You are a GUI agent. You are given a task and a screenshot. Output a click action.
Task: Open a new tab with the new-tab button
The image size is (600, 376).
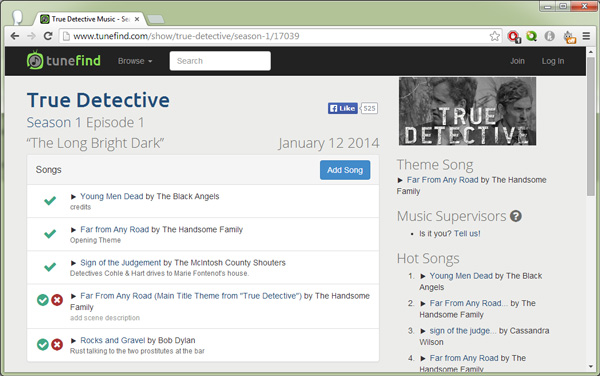coord(155,19)
